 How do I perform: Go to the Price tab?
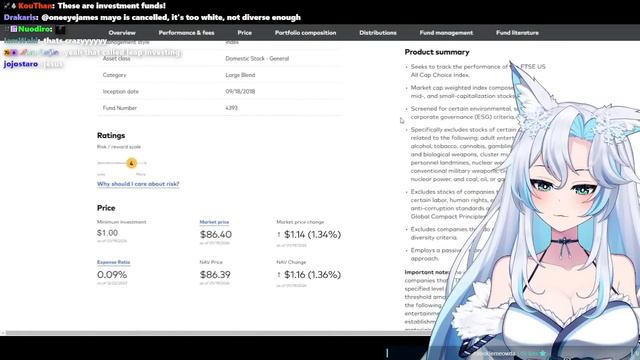244,33
